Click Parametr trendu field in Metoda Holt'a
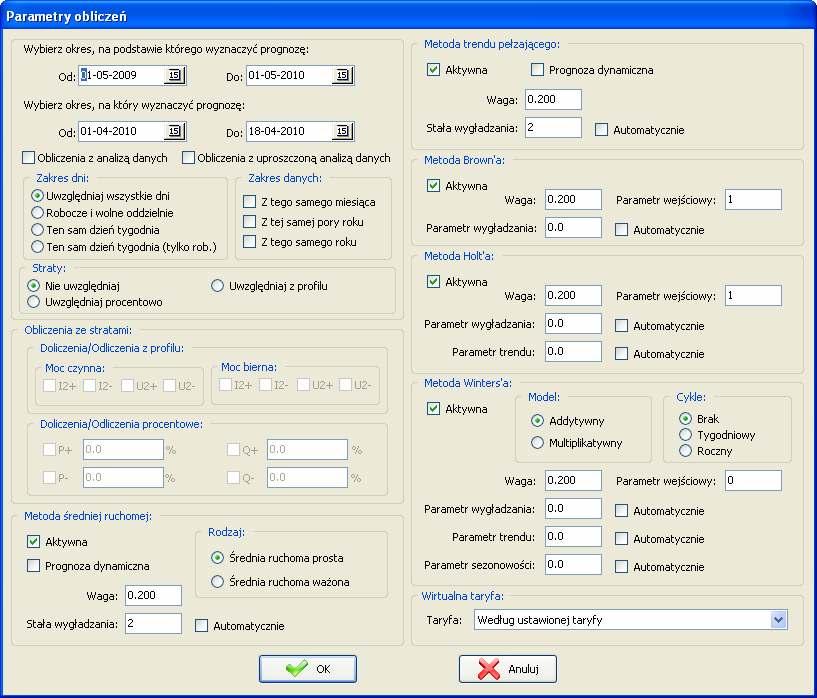817x698 pixels. (573, 352)
